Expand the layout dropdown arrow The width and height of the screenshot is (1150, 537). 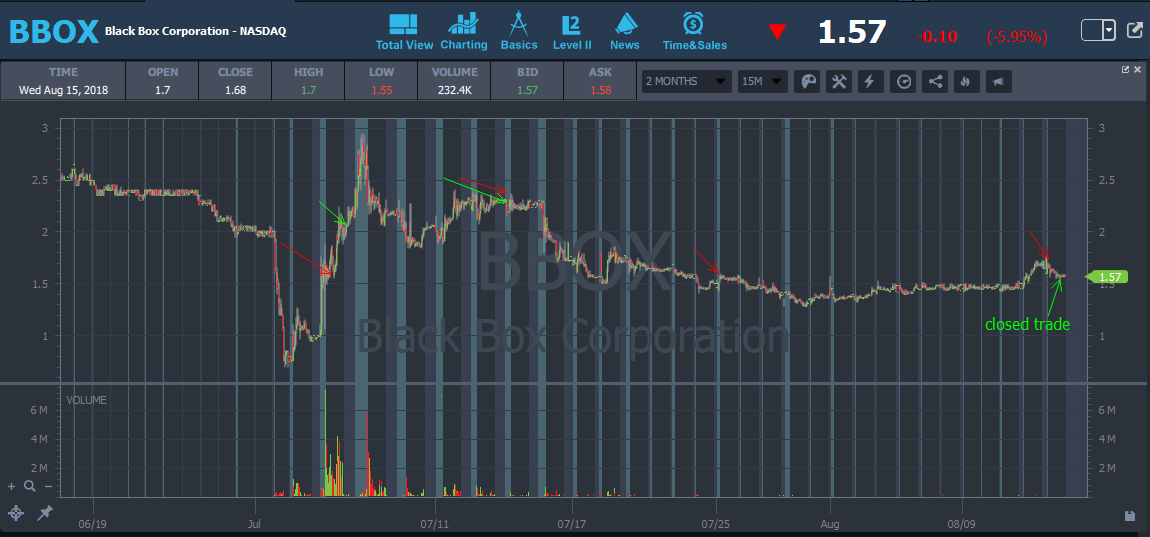point(1110,30)
